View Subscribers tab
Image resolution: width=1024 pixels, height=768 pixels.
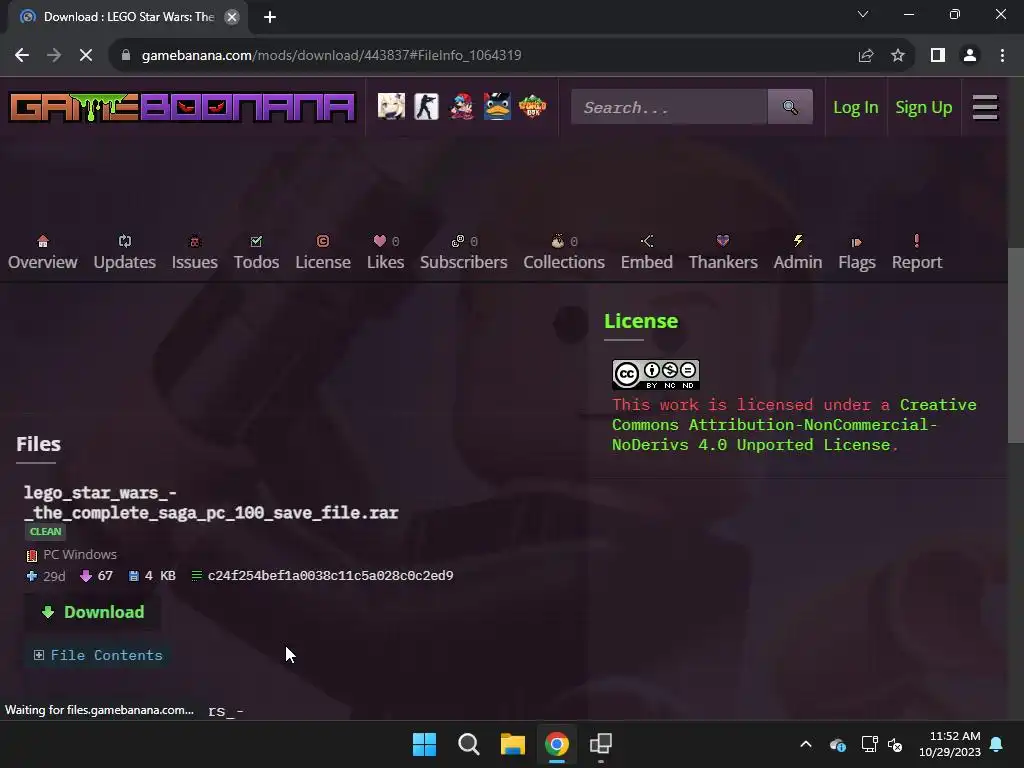pos(464,253)
